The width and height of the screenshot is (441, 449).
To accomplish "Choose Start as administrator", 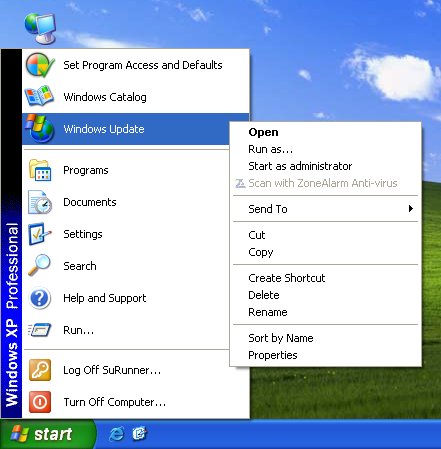I will coord(325,166).
